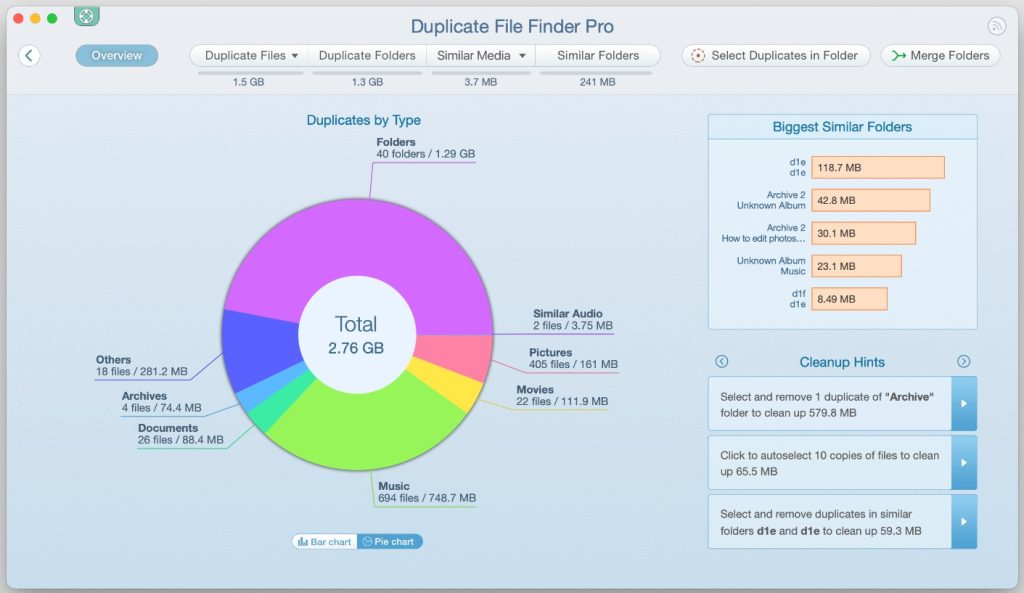1024x593 pixels.
Task: Click the 42.8 MB folder bar
Action: [871, 200]
